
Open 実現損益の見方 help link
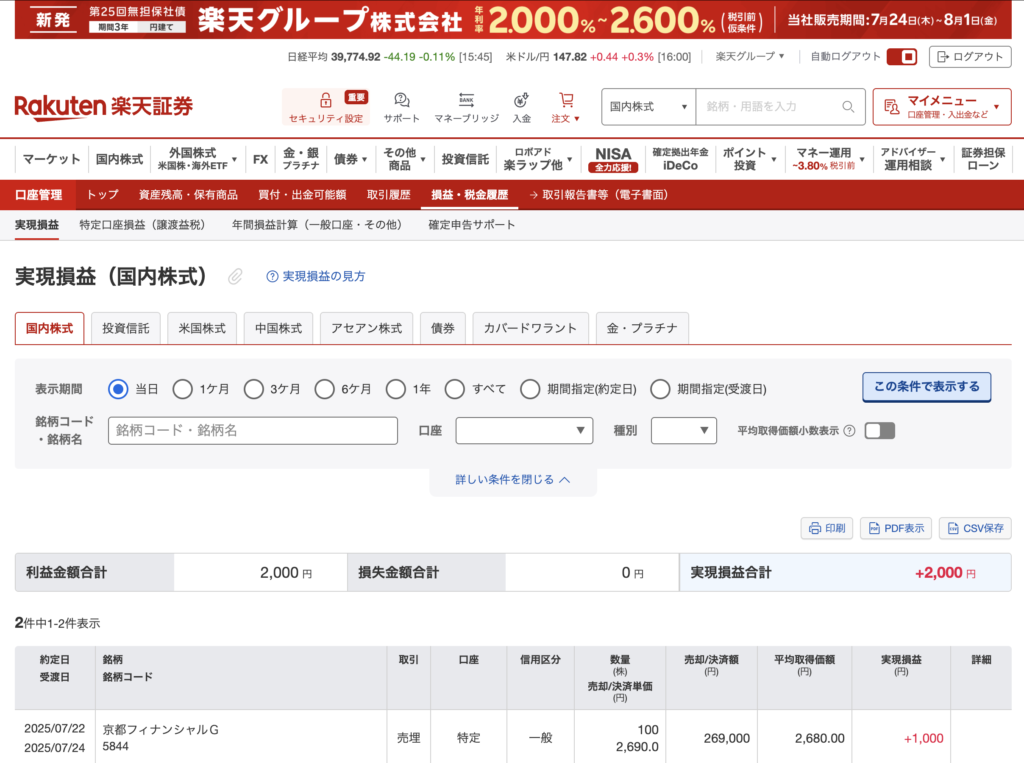click(x=315, y=276)
